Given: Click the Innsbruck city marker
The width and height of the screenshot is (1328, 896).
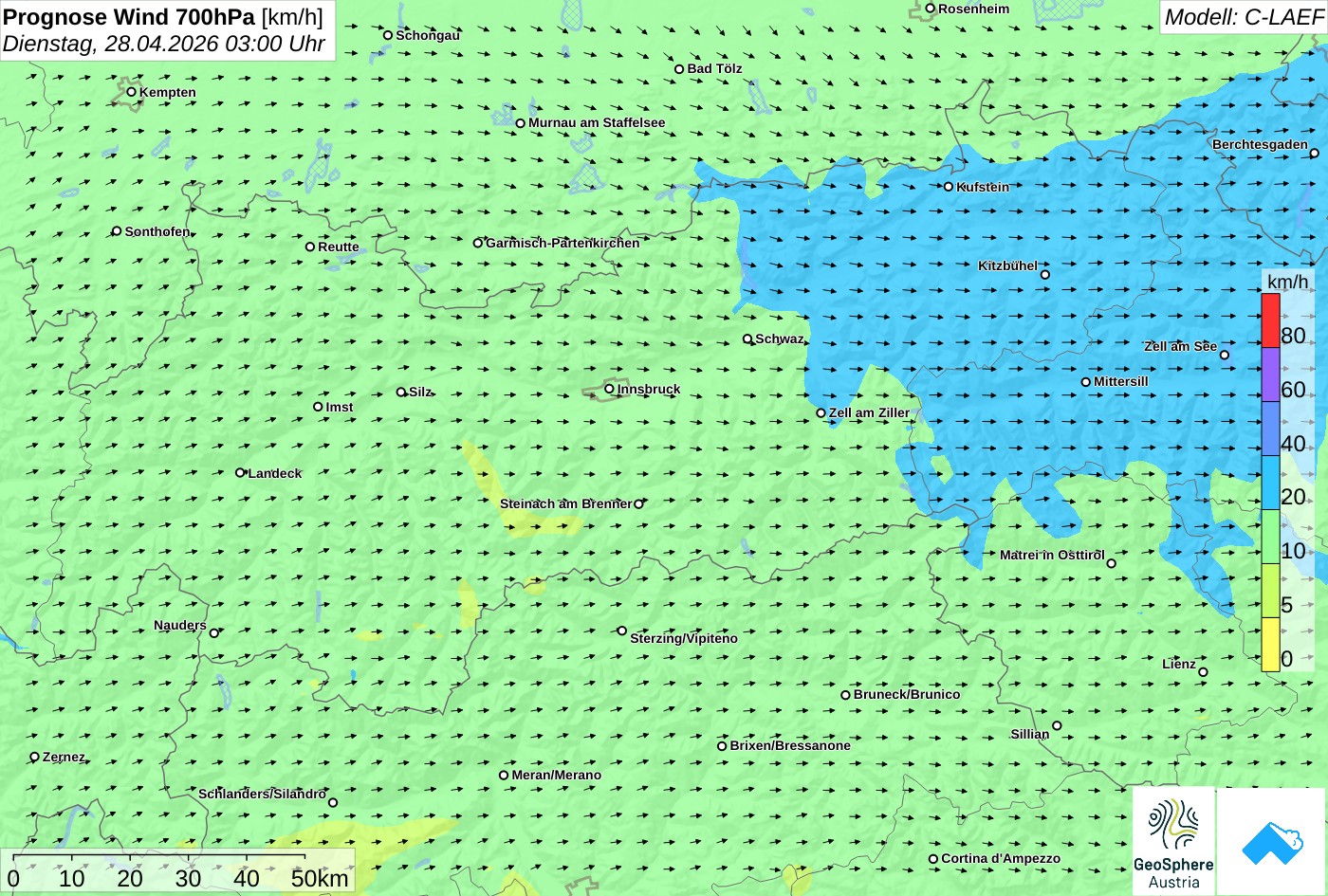Looking at the screenshot, I should (x=609, y=389).
